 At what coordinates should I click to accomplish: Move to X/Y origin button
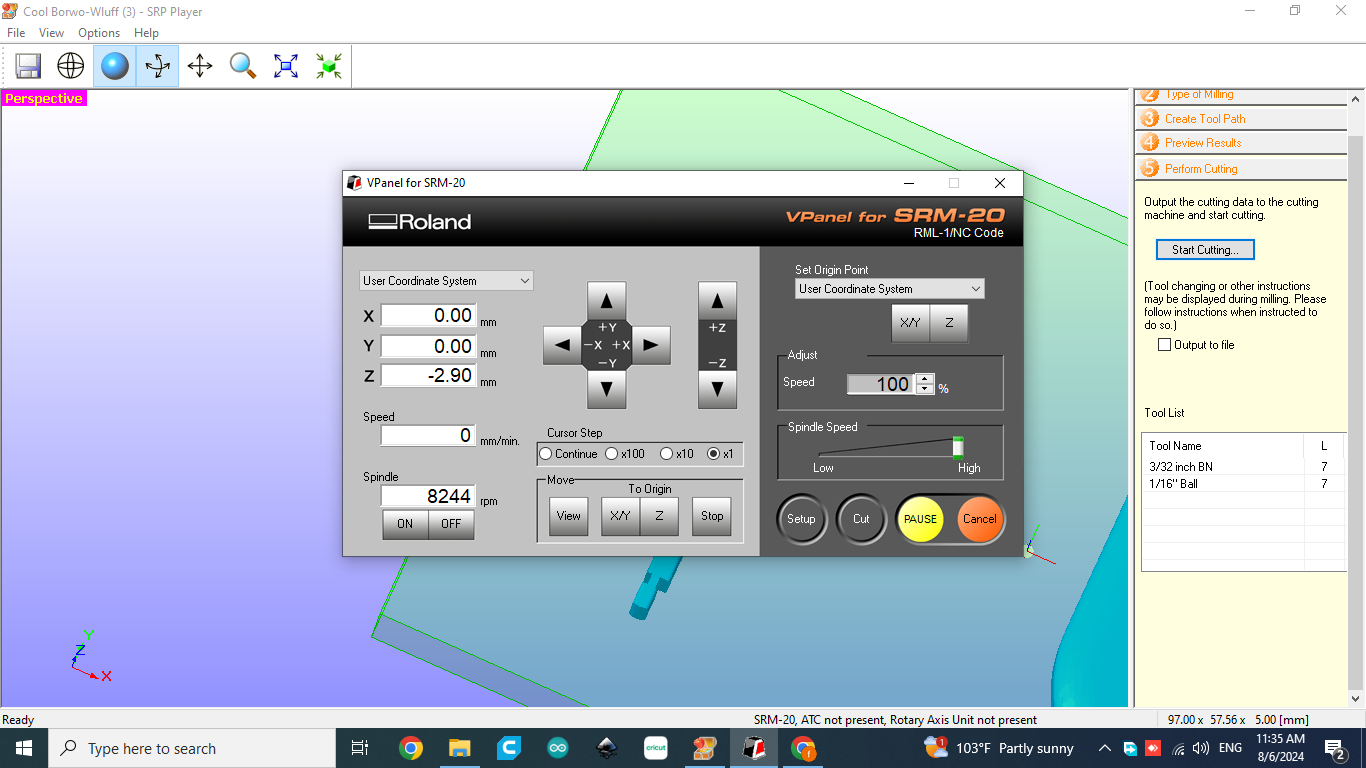621,516
